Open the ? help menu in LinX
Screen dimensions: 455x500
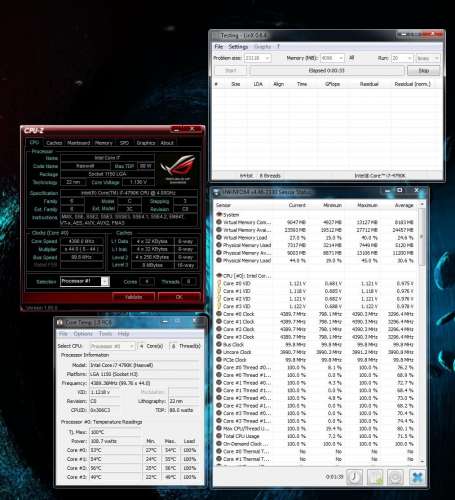(278, 46)
